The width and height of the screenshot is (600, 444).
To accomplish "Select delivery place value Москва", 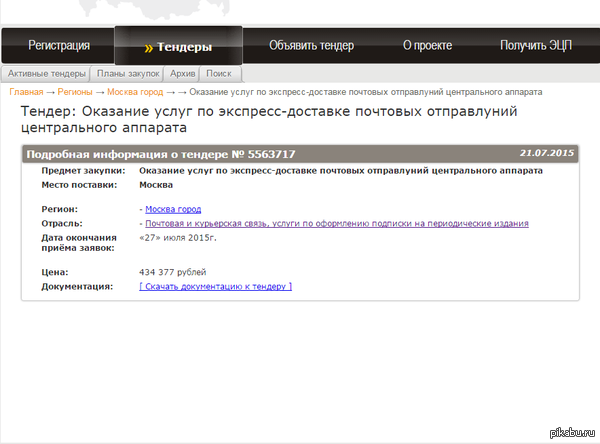I will click(156, 185).
